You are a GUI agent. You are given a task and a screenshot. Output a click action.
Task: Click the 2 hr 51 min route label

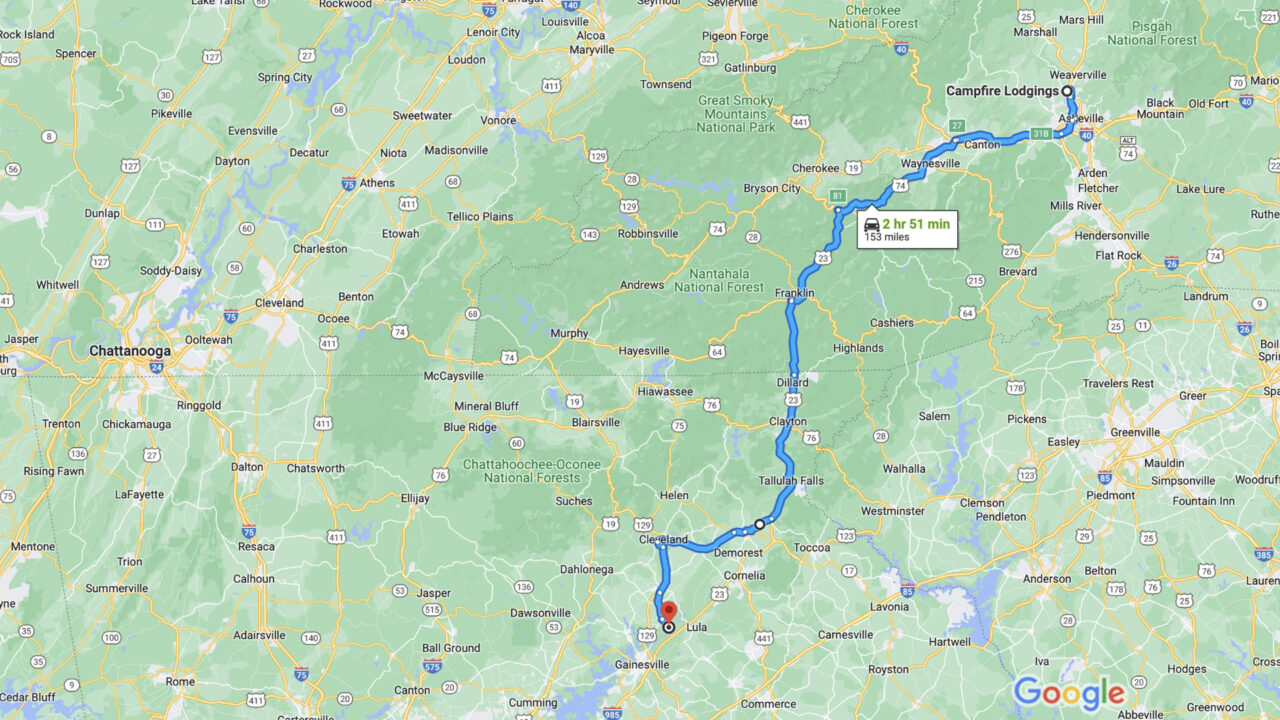click(916, 224)
